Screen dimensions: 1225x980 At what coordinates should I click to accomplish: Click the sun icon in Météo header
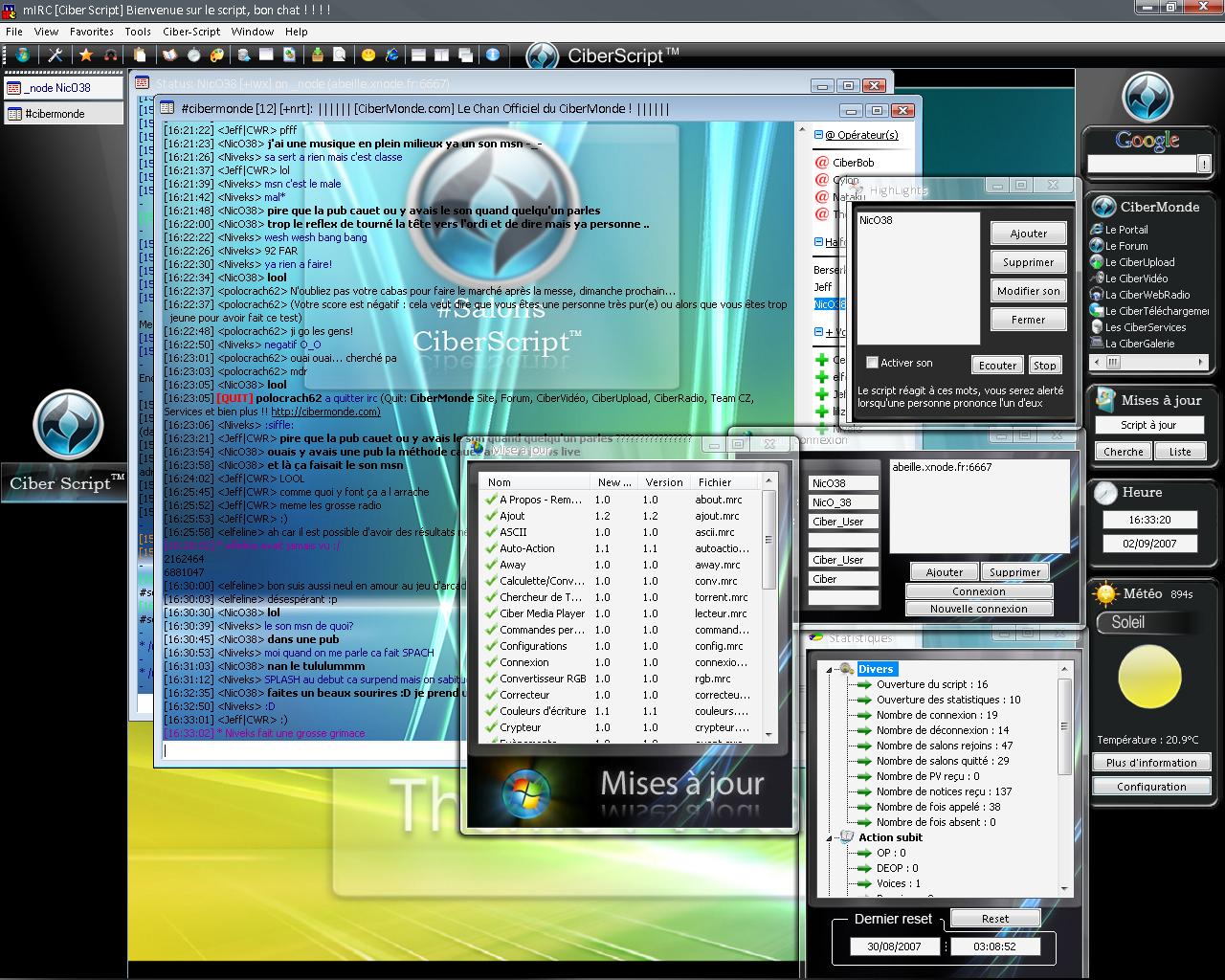pyautogui.click(x=1106, y=594)
